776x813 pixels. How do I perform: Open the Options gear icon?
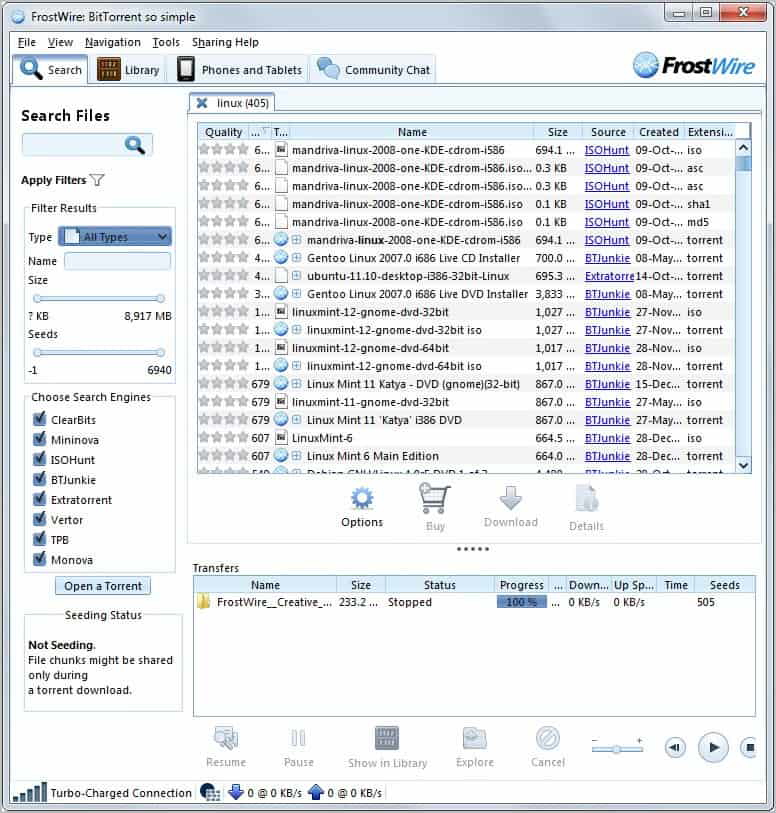(362, 498)
